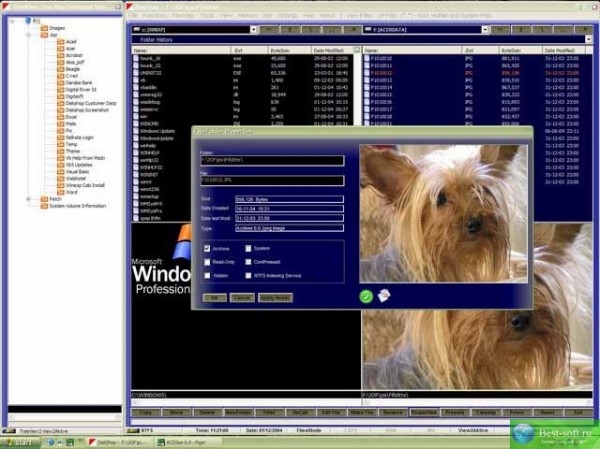Toggle the Archive checkbox
600x449 pixels.
pos(207,249)
